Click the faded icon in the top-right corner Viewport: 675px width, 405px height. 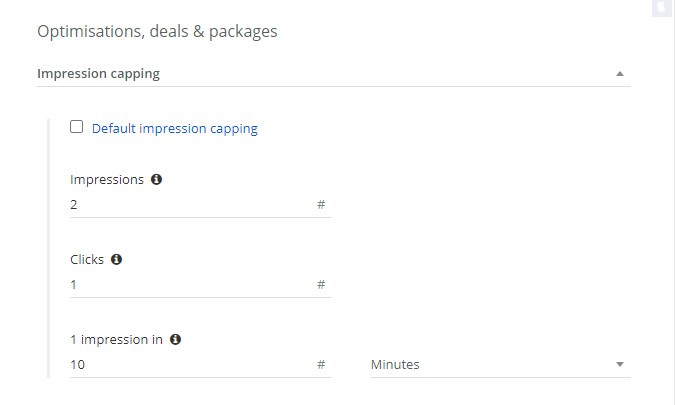point(662,8)
